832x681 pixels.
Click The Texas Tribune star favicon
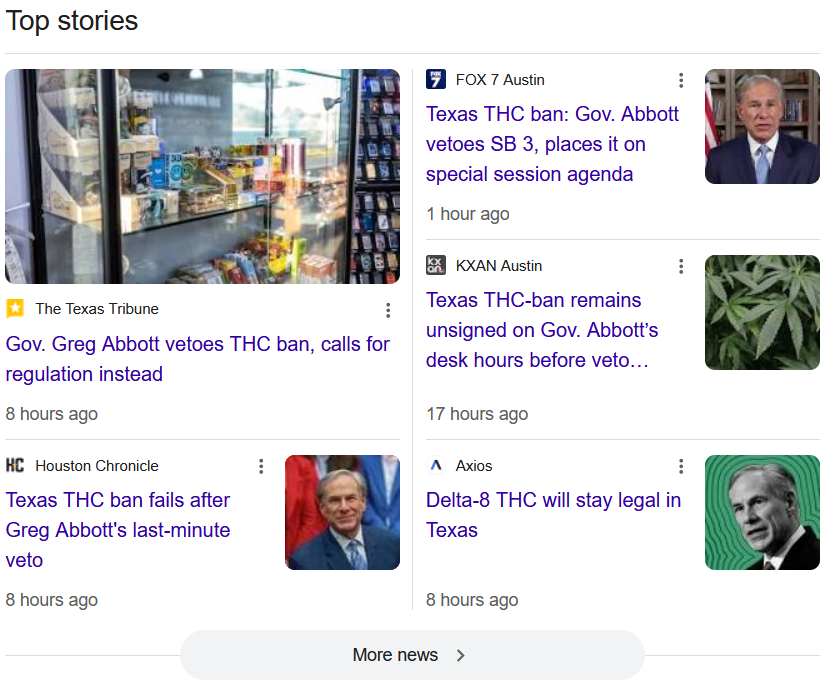(x=15, y=309)
